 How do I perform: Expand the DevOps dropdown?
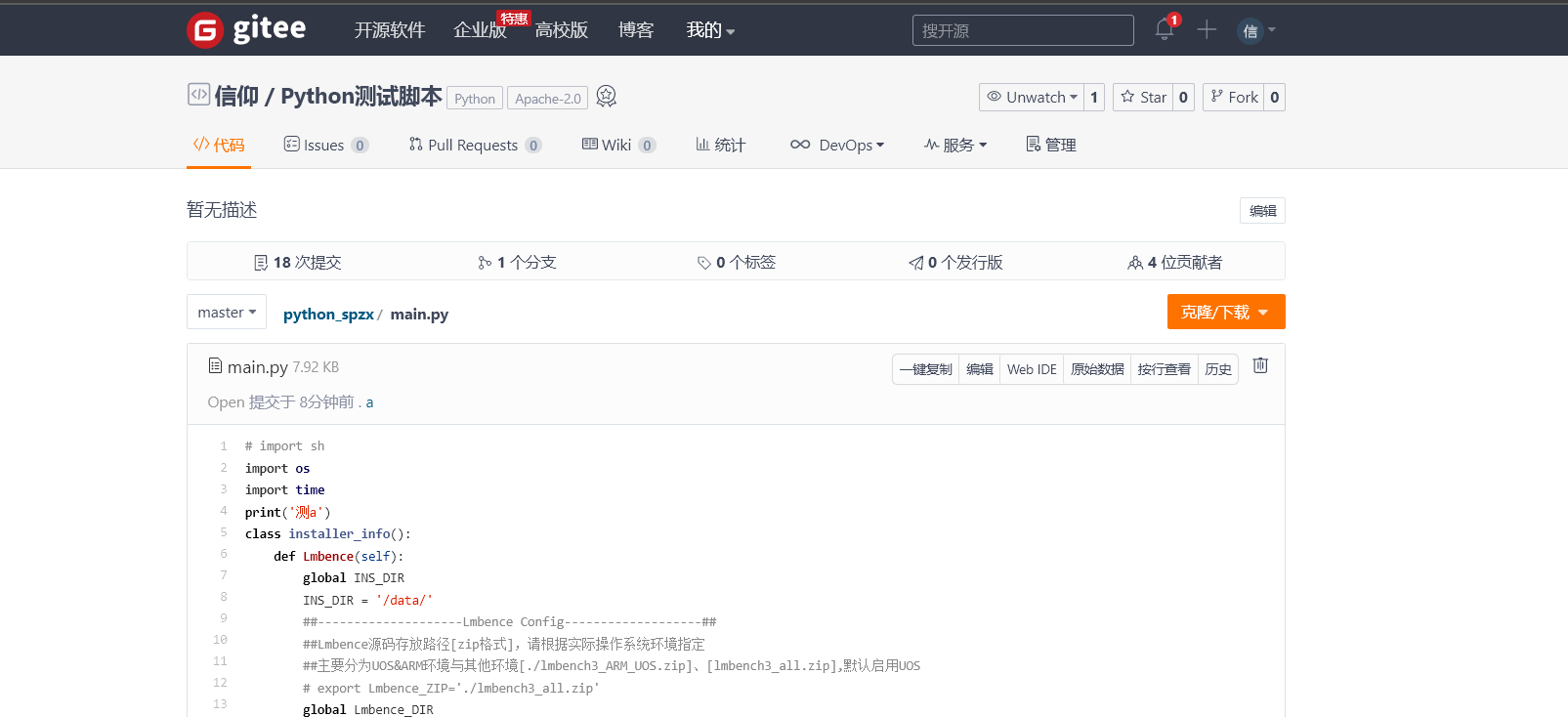tap(837, 145)
